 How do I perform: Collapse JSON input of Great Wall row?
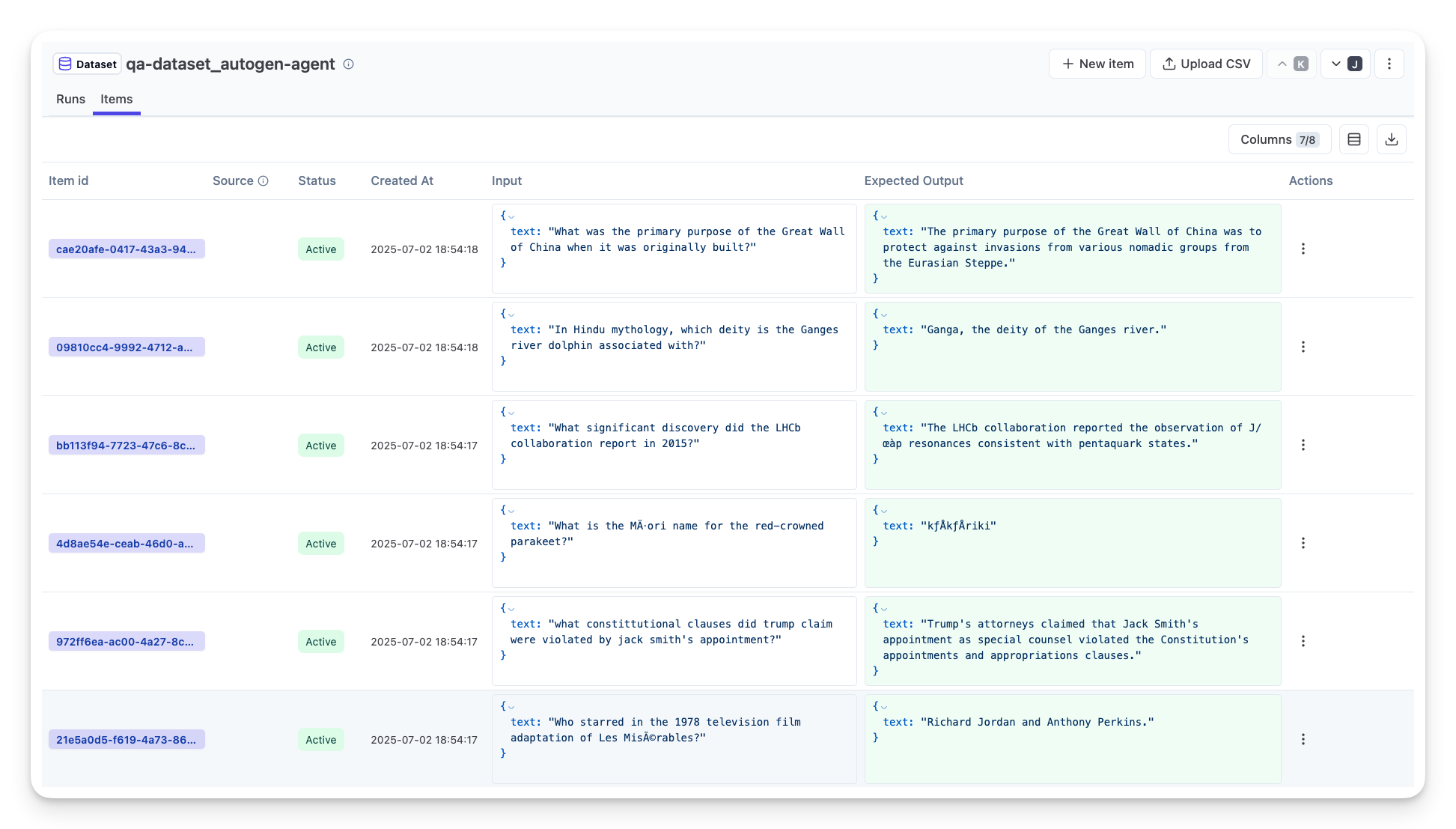(x=511, y=216)
